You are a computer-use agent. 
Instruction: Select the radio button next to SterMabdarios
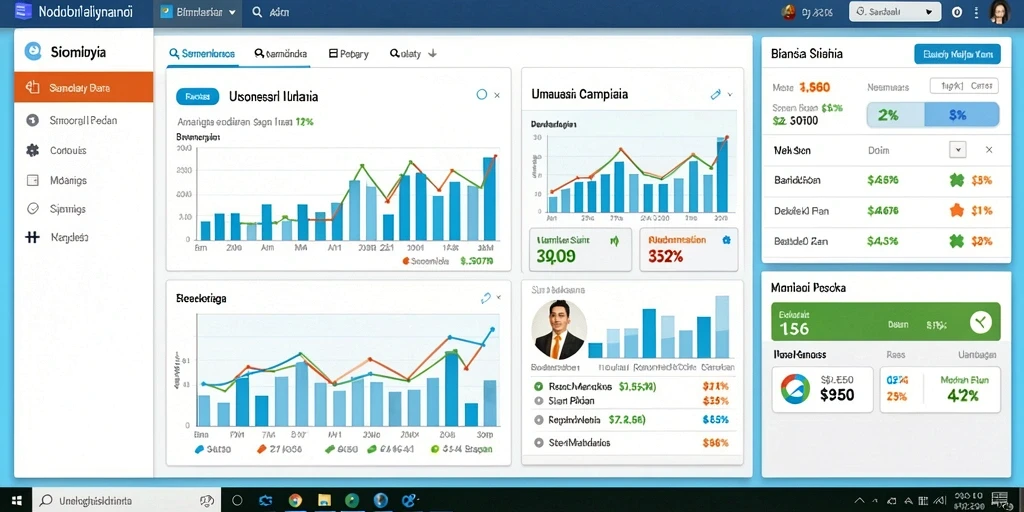click(539, 442)
